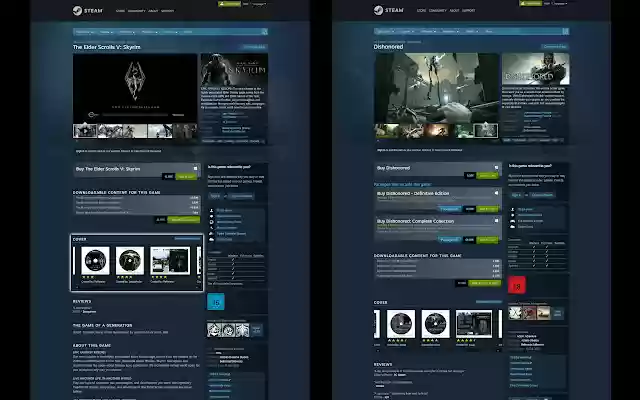The image size is (640, 400).
Task: Expand the Hardware dropdown on the Skyrim page
Action: click(148, 32)
